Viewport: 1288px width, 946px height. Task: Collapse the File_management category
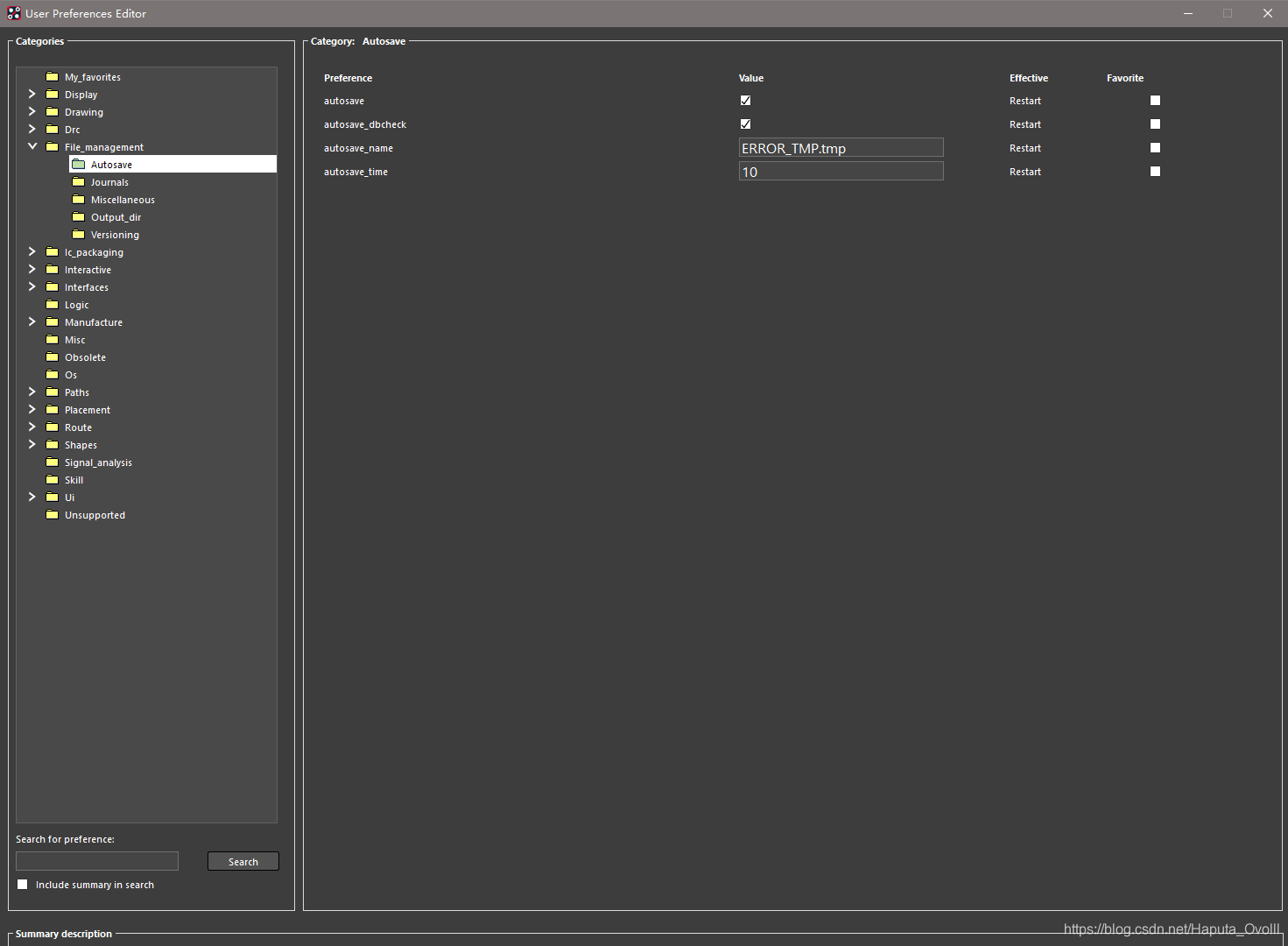(x=32, y=146)
